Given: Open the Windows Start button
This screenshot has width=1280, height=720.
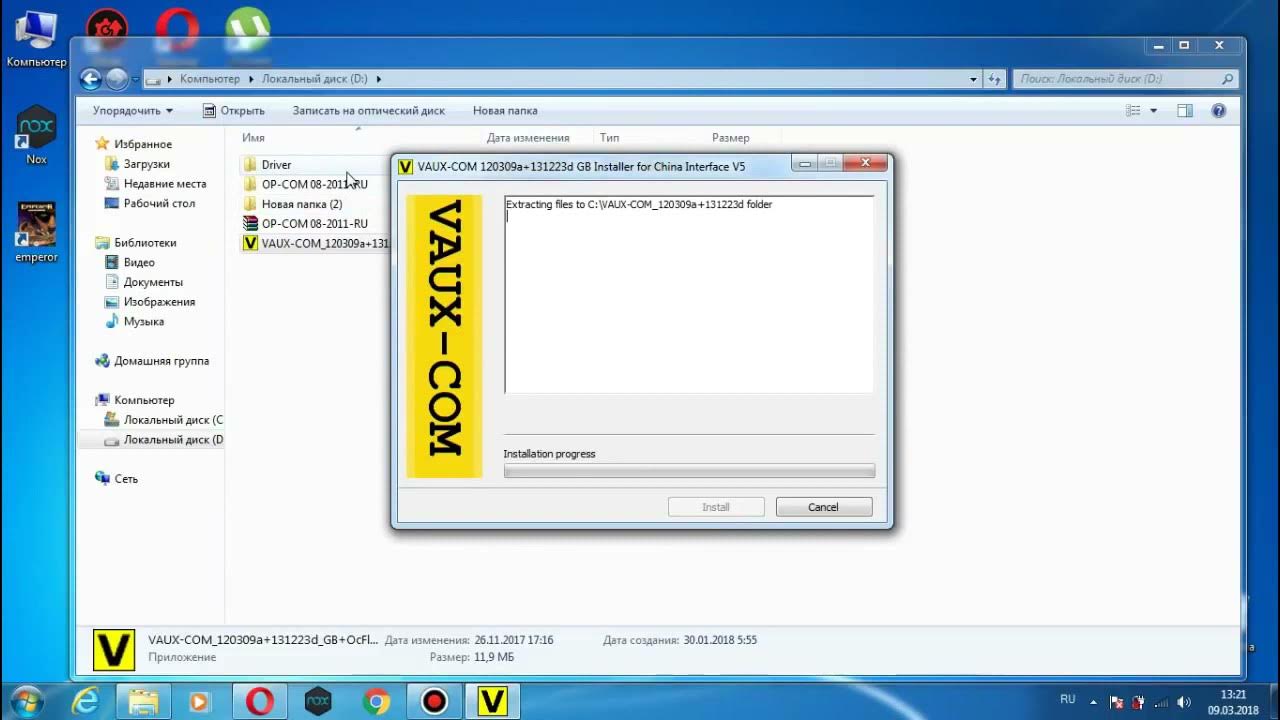Looking at the screenshot, I should tap(27, 701).
